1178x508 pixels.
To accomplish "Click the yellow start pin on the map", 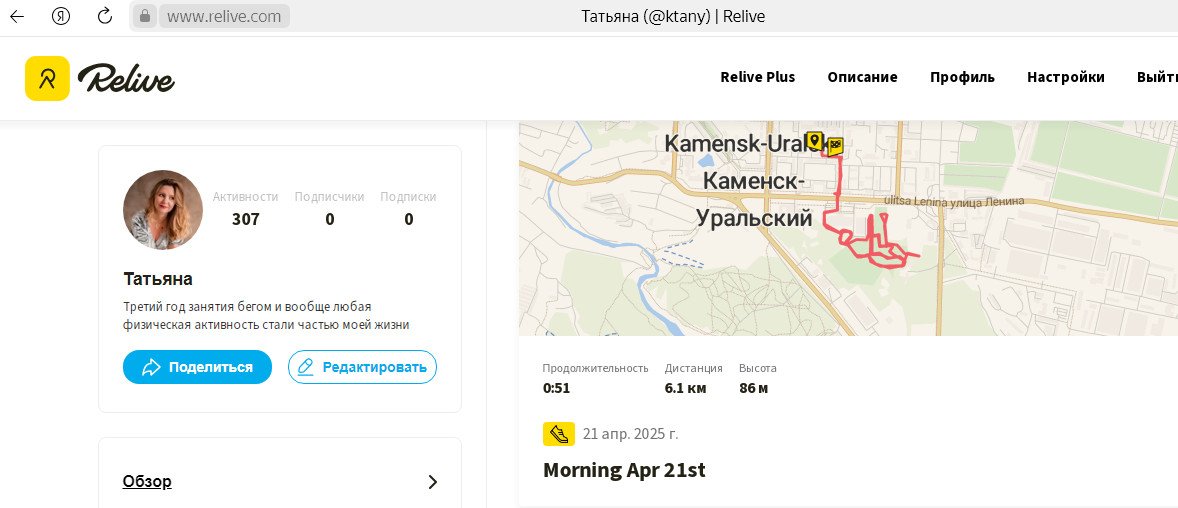I will [x=814, y=141].
